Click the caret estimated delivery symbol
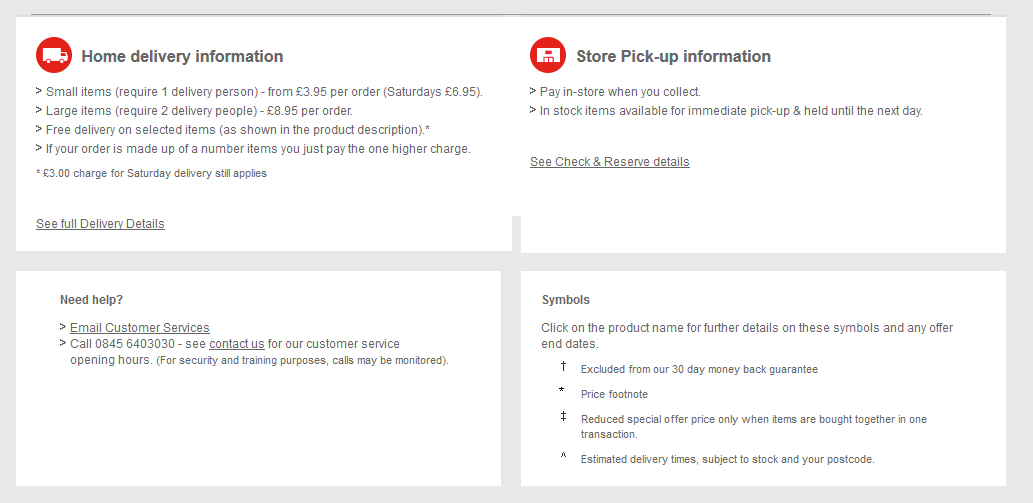Image resolution: width=1033 pixels, height=503 pixels. (563, 456)
